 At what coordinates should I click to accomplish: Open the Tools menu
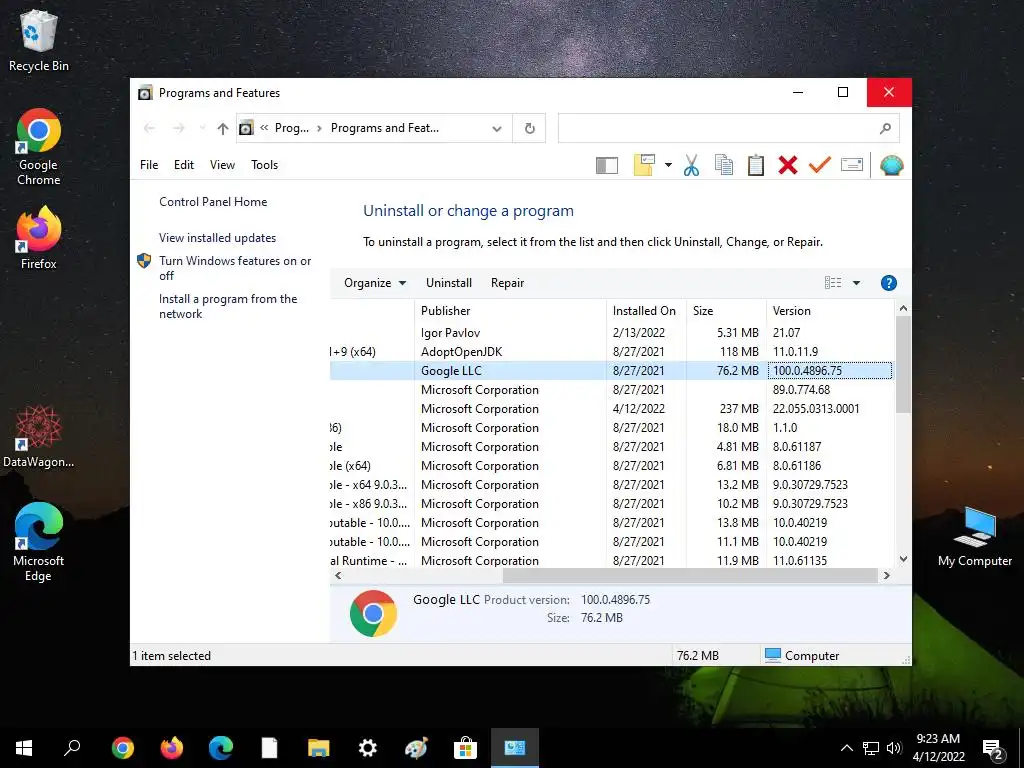tap(264, 165)
